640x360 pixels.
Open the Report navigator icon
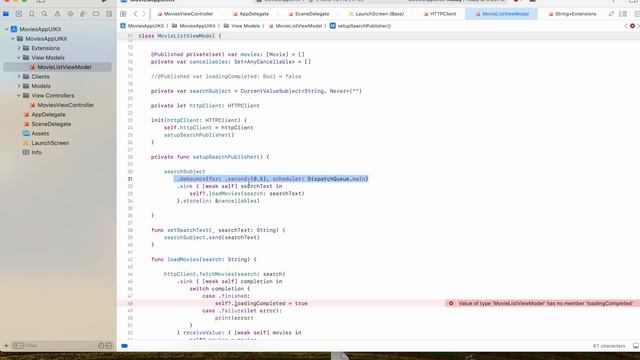109,14
